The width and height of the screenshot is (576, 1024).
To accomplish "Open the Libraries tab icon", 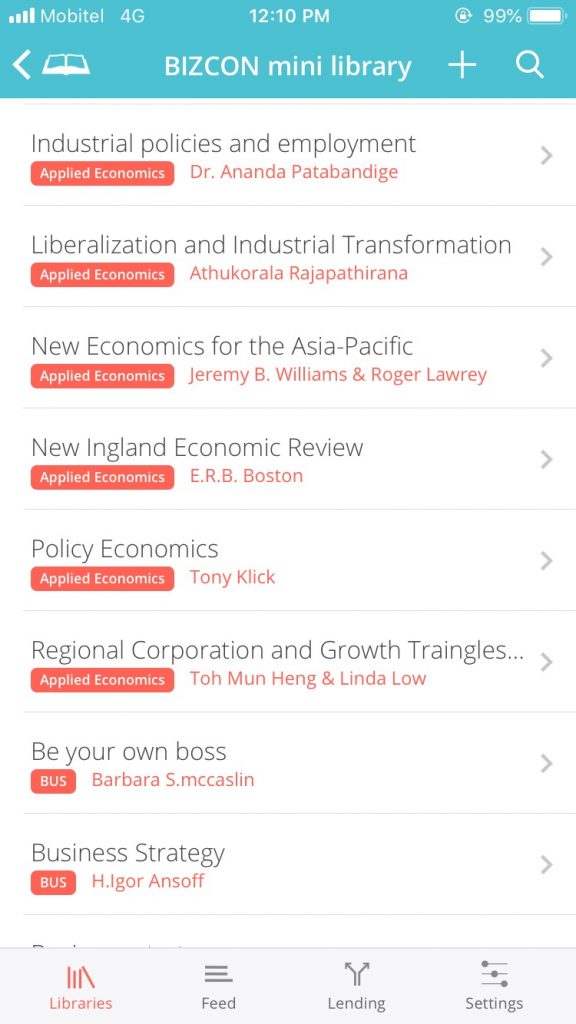I will pos(81,977).
